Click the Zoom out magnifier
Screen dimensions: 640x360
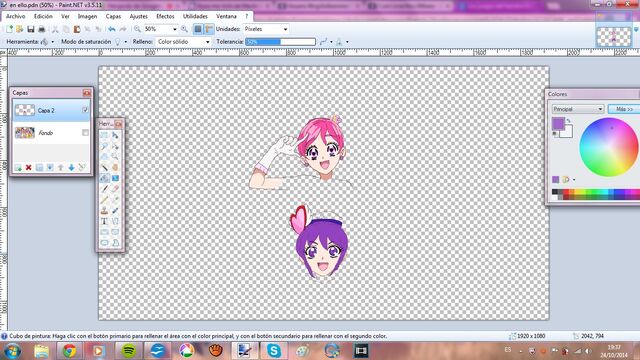tap(137, 29)
